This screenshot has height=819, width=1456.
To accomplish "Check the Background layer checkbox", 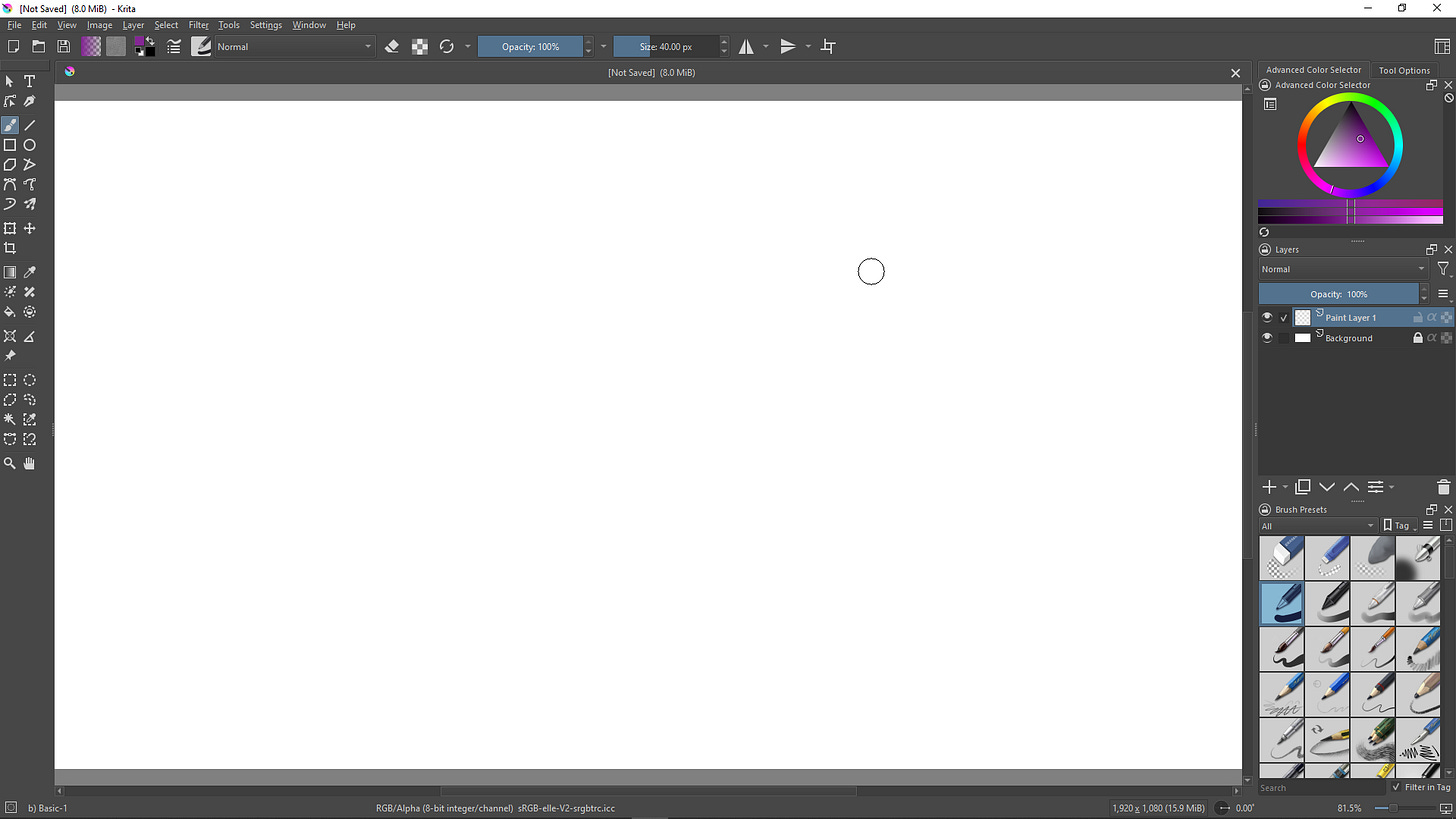I will tap(1284, 338).
